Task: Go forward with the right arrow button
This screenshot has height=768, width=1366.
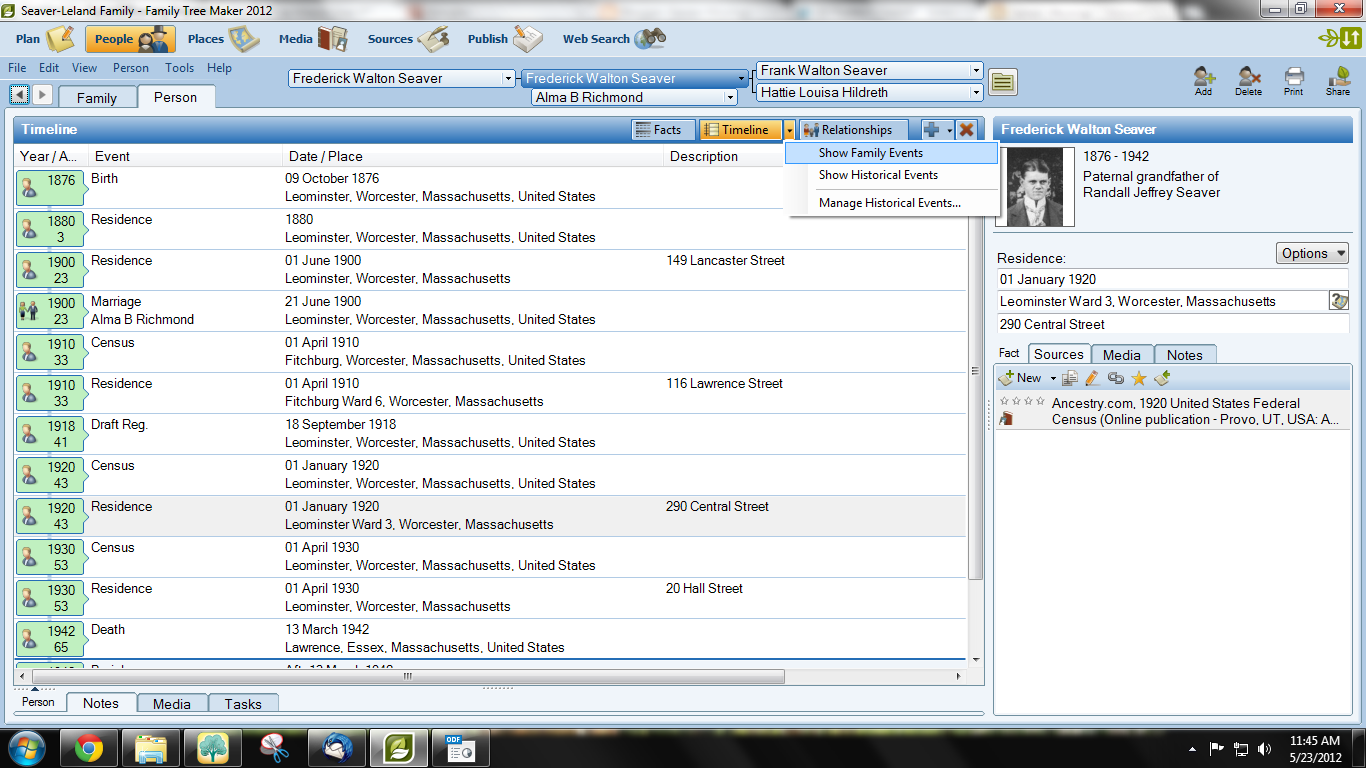Action: [x=42, y=94]
